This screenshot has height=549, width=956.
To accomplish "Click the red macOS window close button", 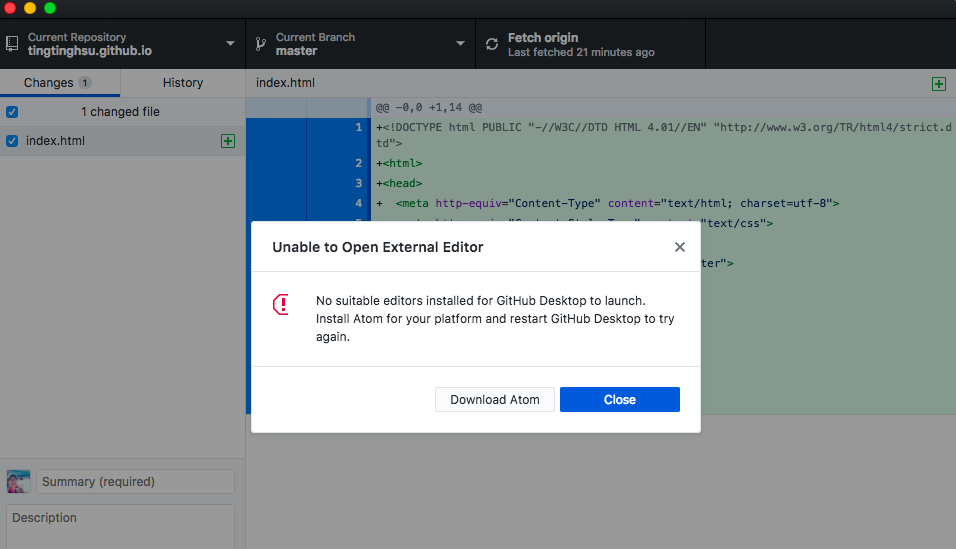I will point(9,8).
